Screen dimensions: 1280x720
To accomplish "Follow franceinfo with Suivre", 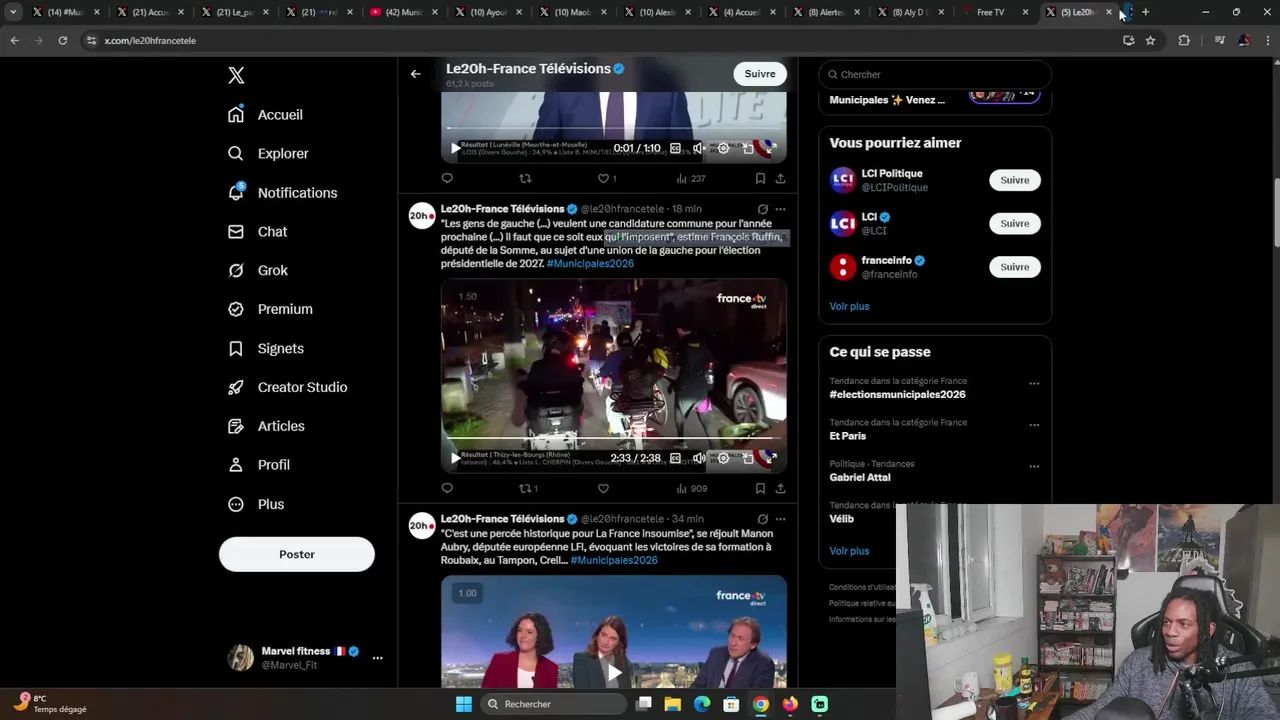I will click(x=1015, y=267).
